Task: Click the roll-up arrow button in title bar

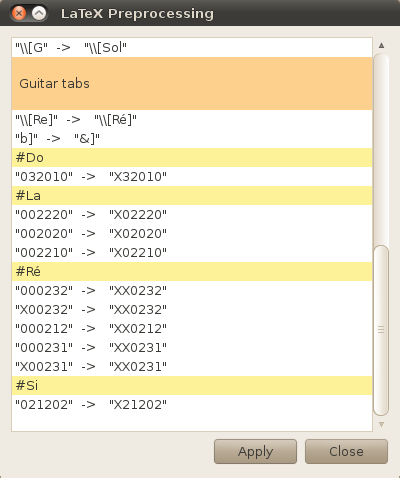Action: pyautogui.click(x=39, y=13)
